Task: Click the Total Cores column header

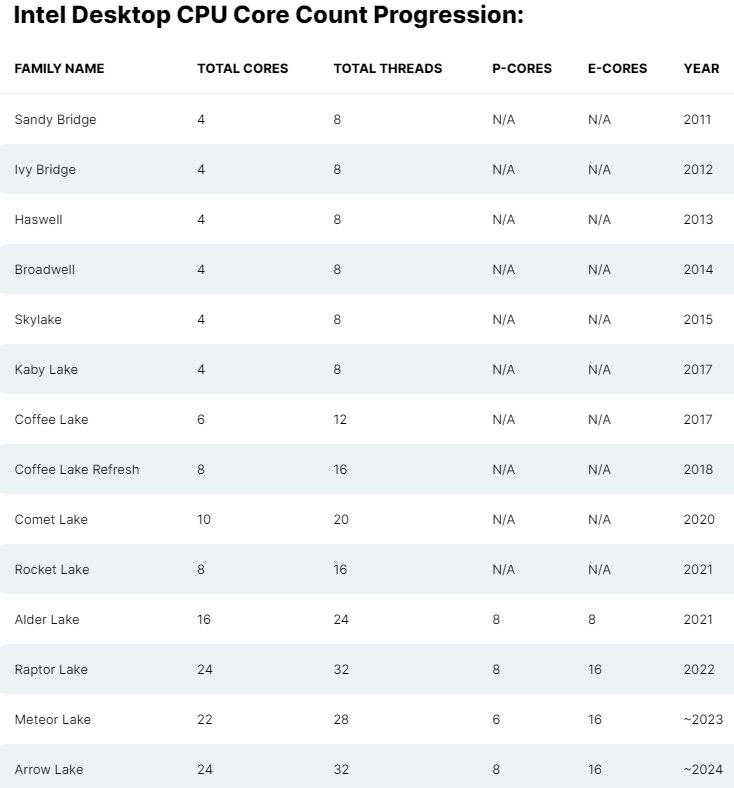Action: pyautogui.click(x=242, y=69)
